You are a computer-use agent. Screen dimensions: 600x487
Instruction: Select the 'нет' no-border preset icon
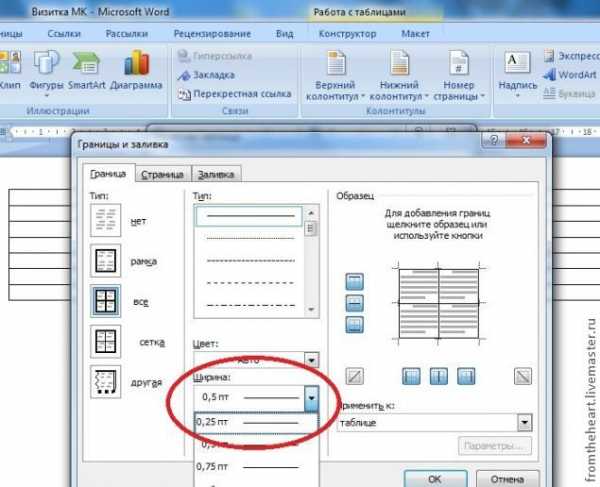pyautogui.click(x=104, y=222)
